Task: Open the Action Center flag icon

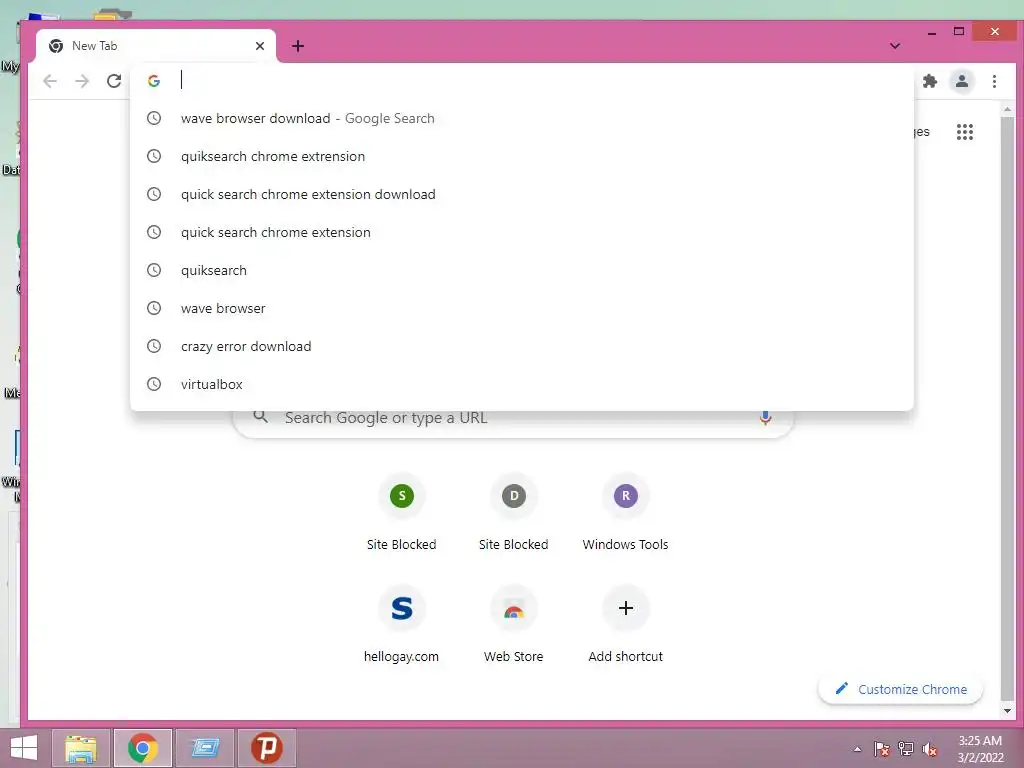Action: 881,749
